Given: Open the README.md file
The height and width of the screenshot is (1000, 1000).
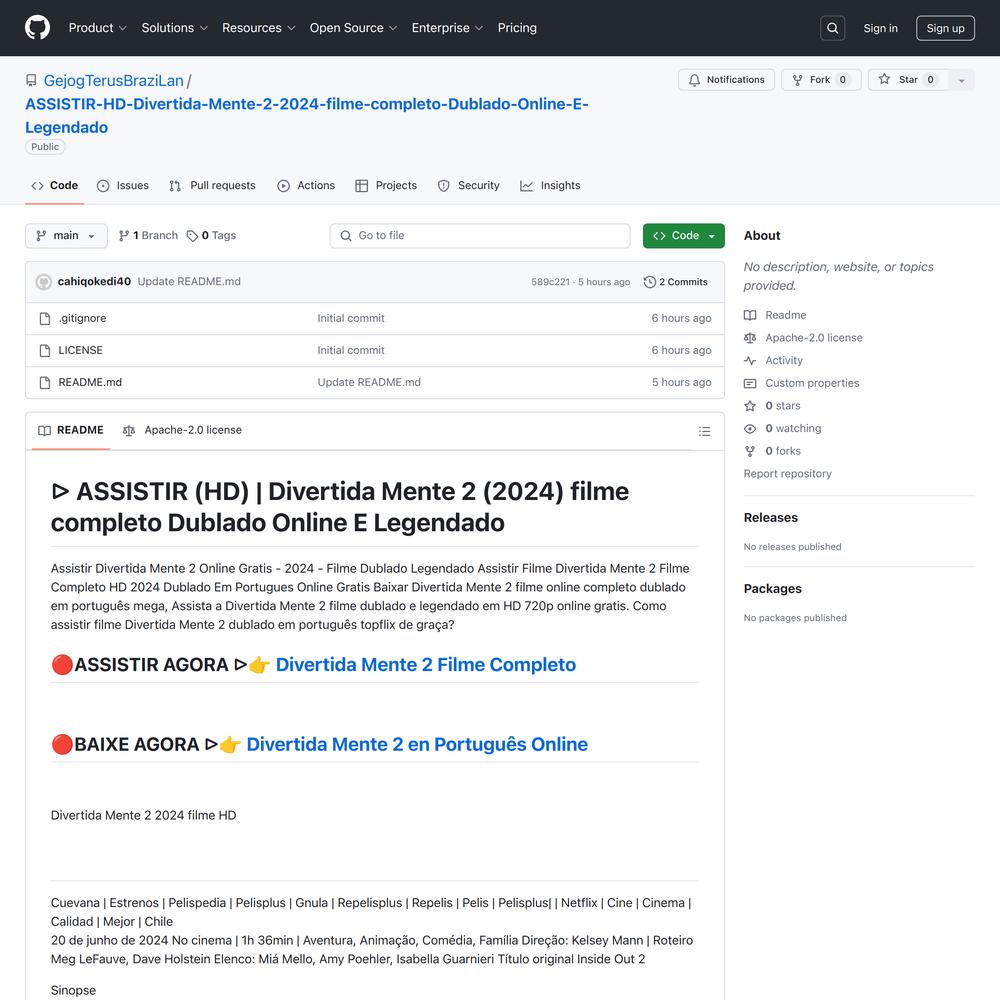Looking at the screenshot, I should click(90, 382).
